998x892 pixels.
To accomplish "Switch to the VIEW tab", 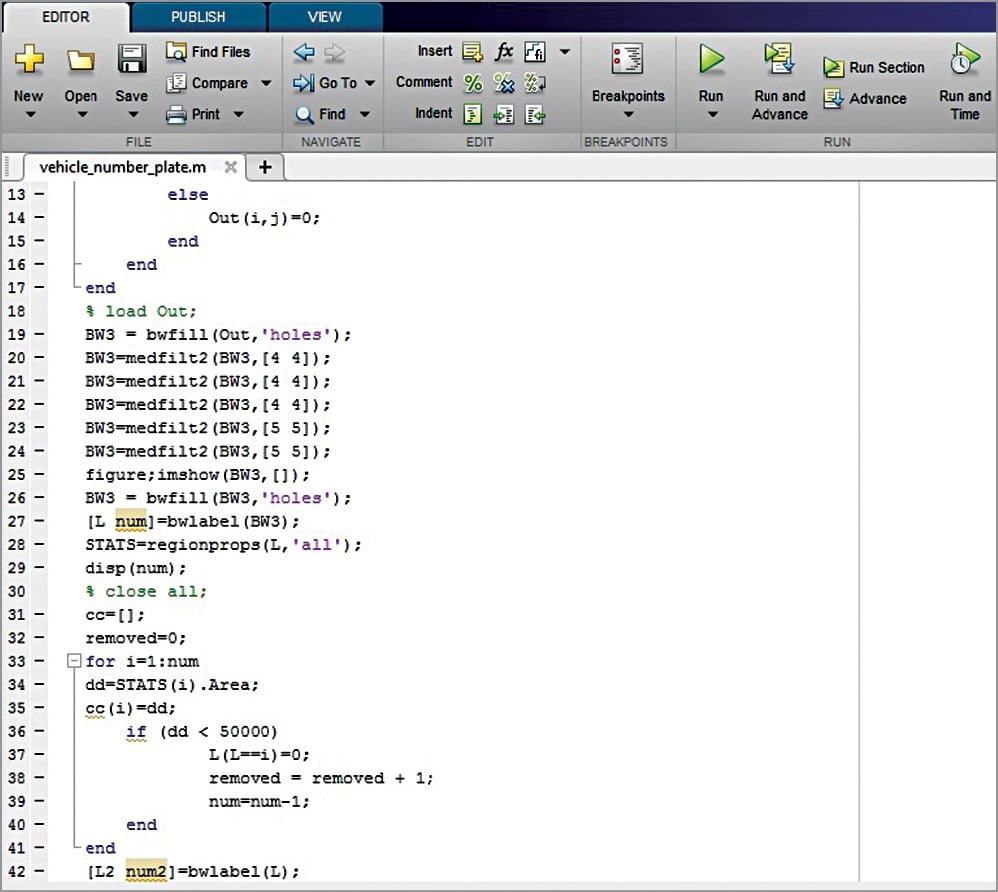I will click(324, 17).
